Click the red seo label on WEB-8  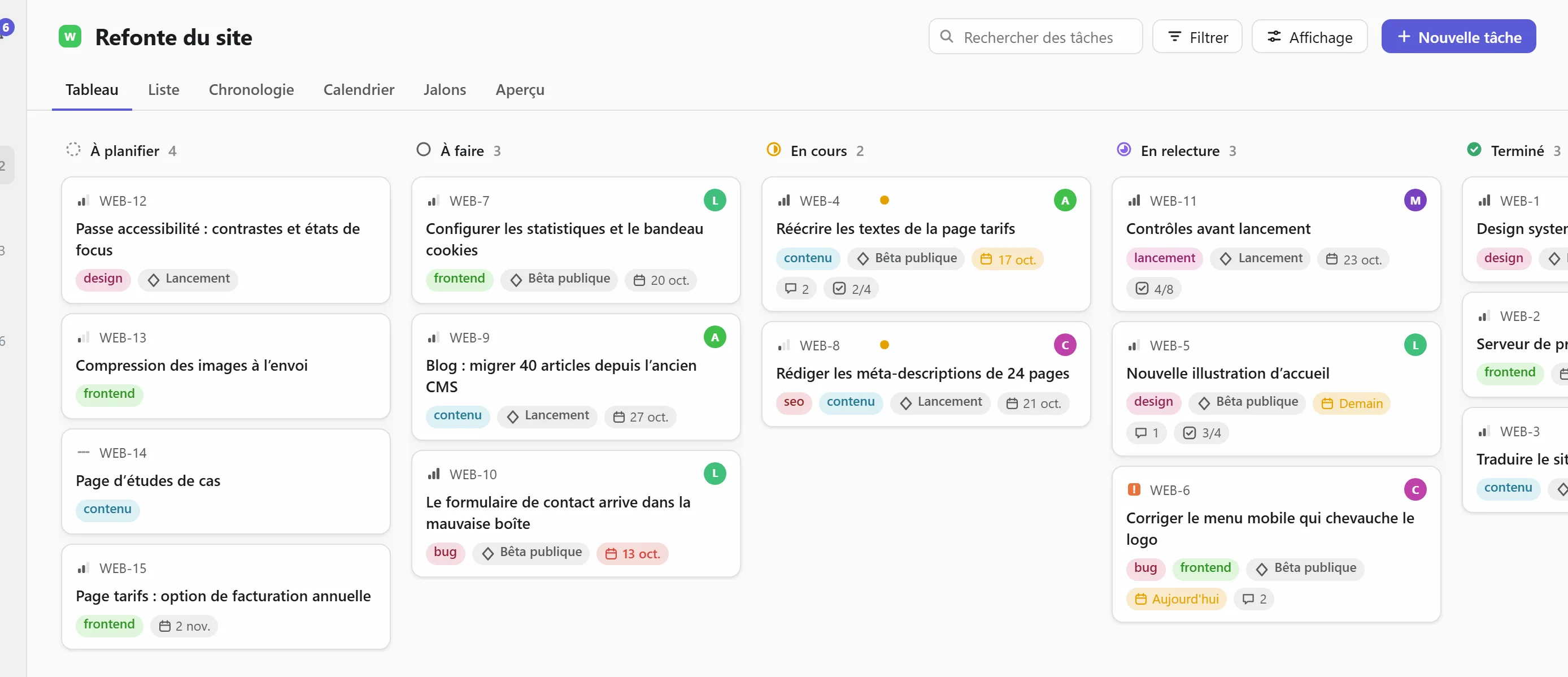794,402
